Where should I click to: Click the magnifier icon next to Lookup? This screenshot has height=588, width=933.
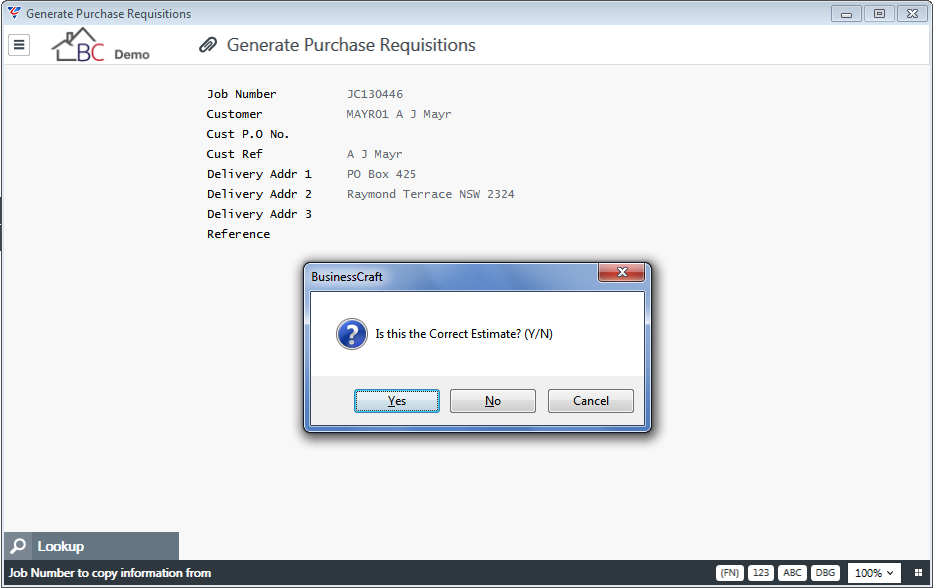click(18, 546)
